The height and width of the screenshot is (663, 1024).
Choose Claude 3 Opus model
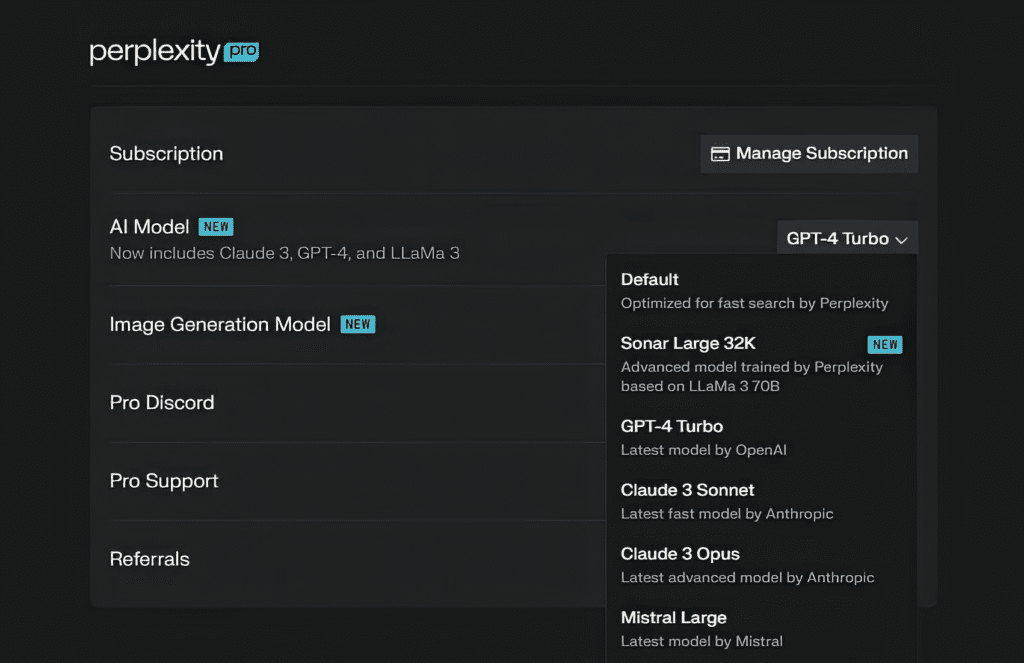[x=761, y=565]
